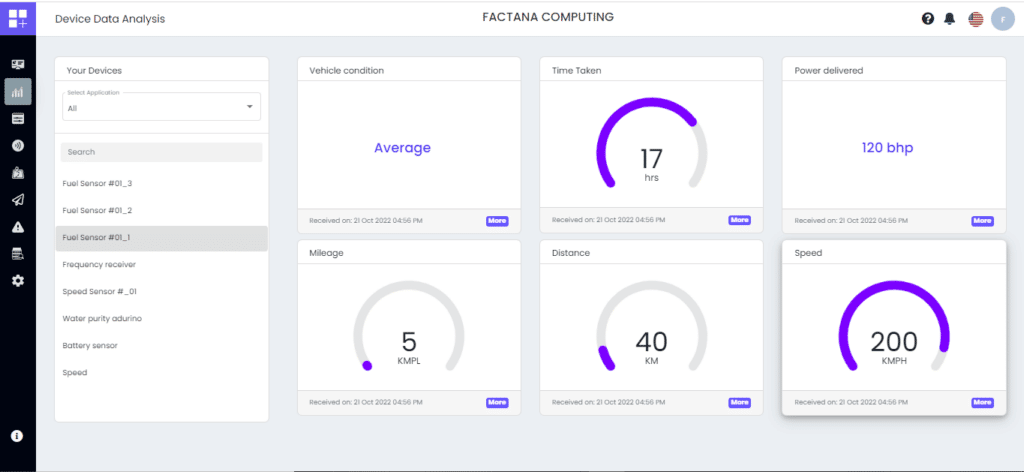Screen dimensions: 1024x472
Task: Click More on Vehicle condition card
Action: pyautogui.click(x=497, y=221)
